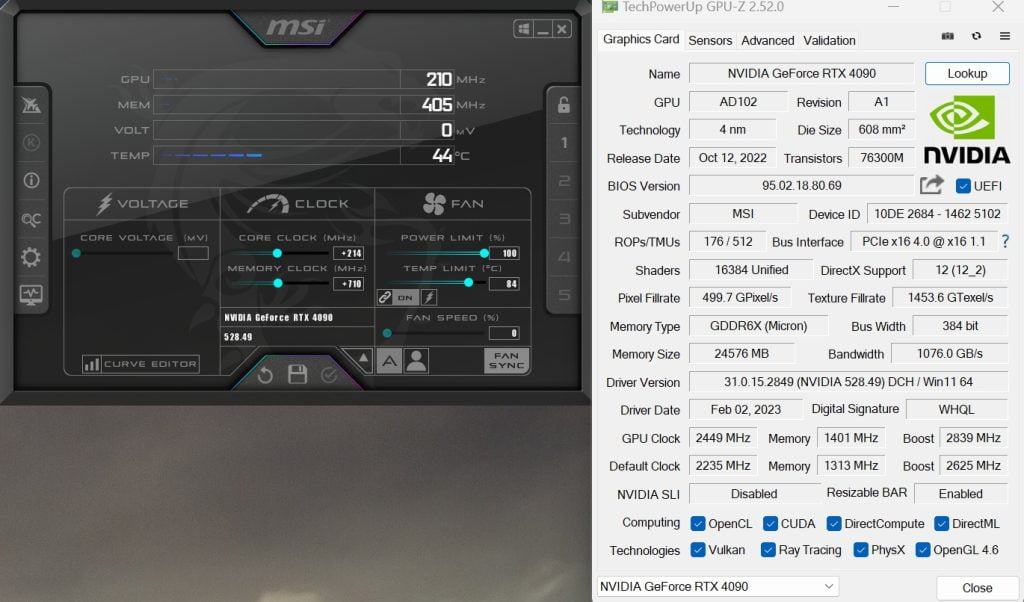This screenshot has width=1024, height=602.
Task: Click the GPU selection up arrow in Afterburner
Action: [363, 358]
